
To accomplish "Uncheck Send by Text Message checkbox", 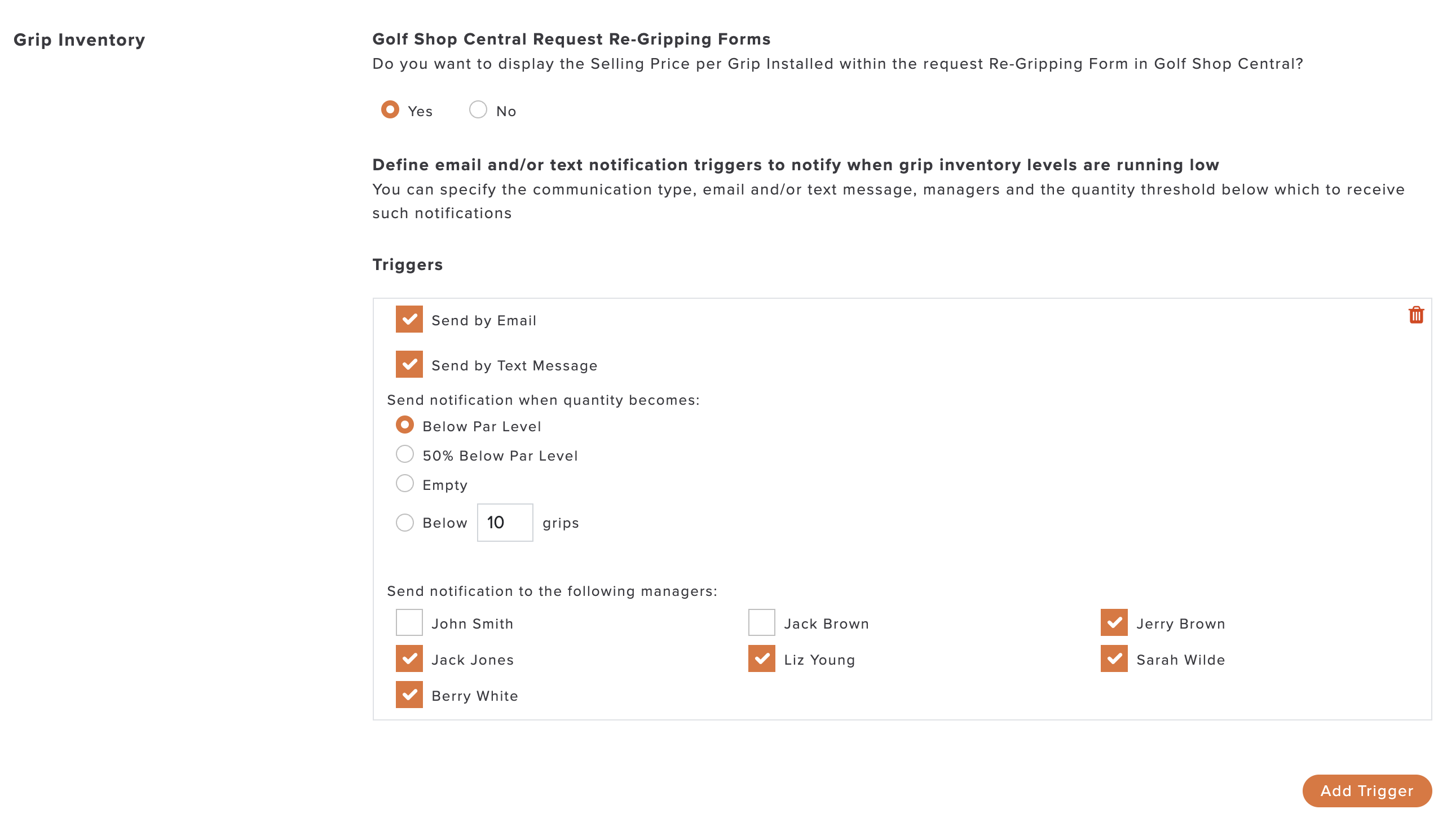I will click(x=409, y=365).
